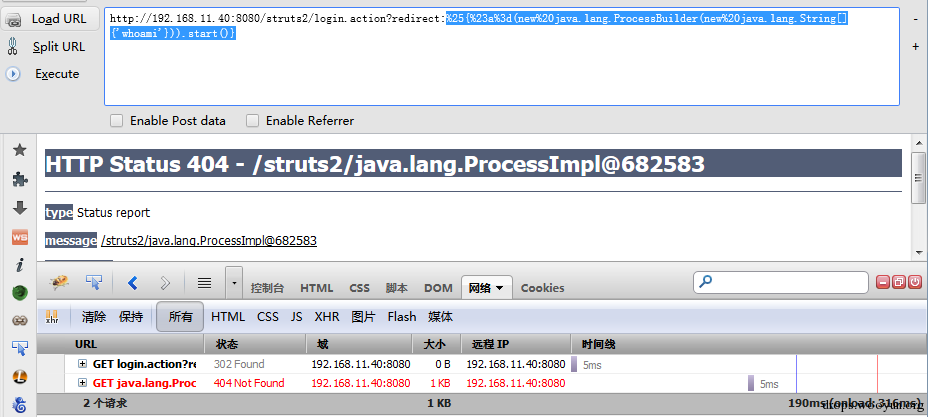Image resolution: width=928 pixels, height=417 pixels.
Task: Open the puzzle-piece add-ons icon
Action: click(x=20, y=179)
